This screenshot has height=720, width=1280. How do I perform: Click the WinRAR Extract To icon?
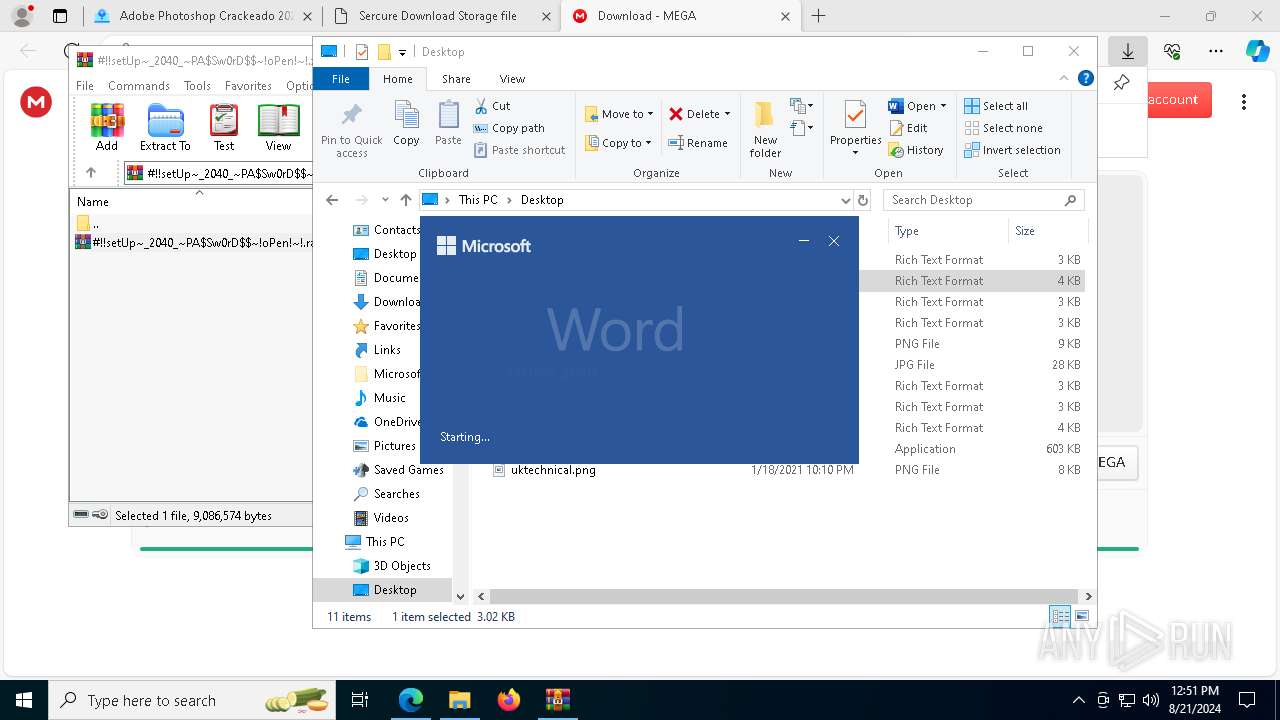click(165, 127)
